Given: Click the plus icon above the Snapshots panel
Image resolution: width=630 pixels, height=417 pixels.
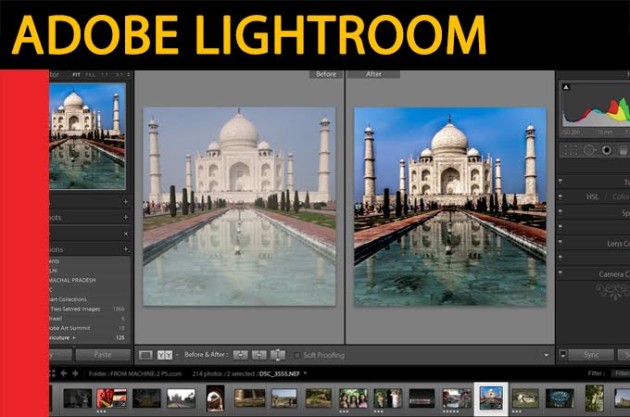Looking at the screenshot, I should click(x=125, y=202).
